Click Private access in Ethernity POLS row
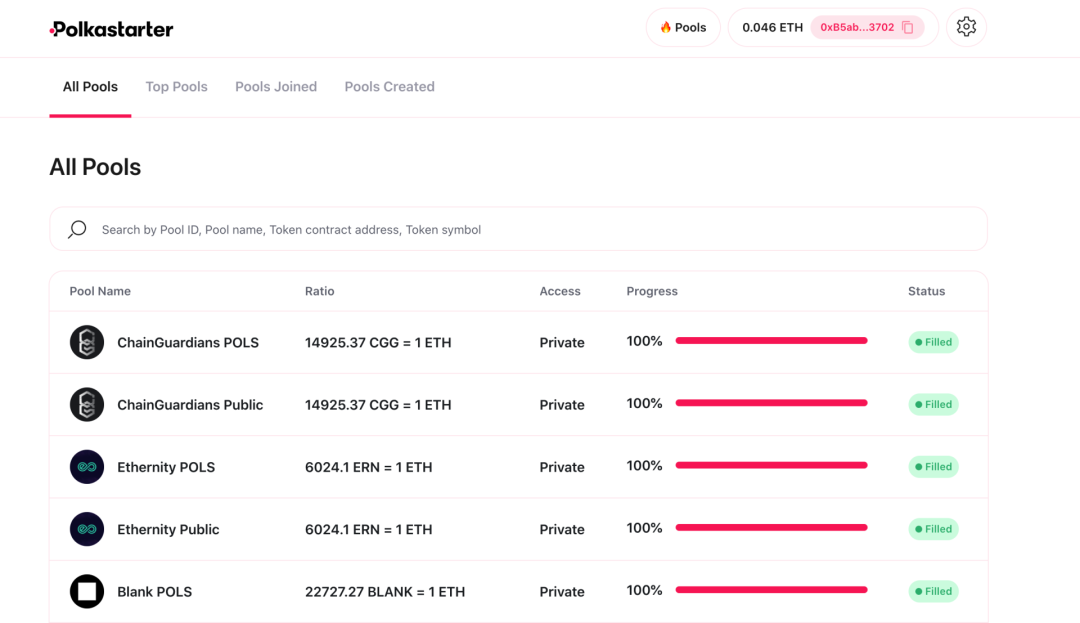This screenshot has width=1080, height=623. coord(562,467)
